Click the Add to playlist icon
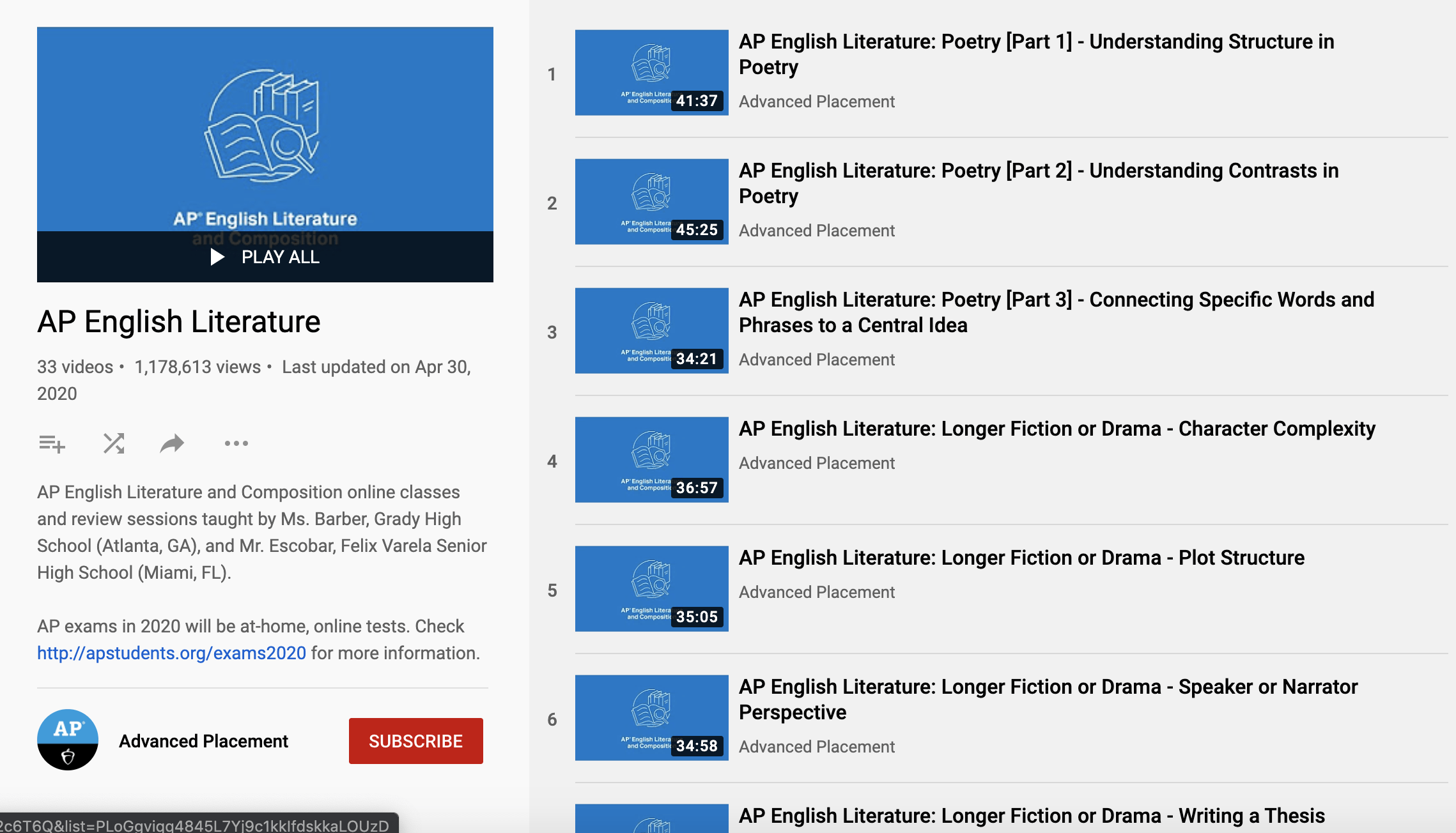 [52, 443]
